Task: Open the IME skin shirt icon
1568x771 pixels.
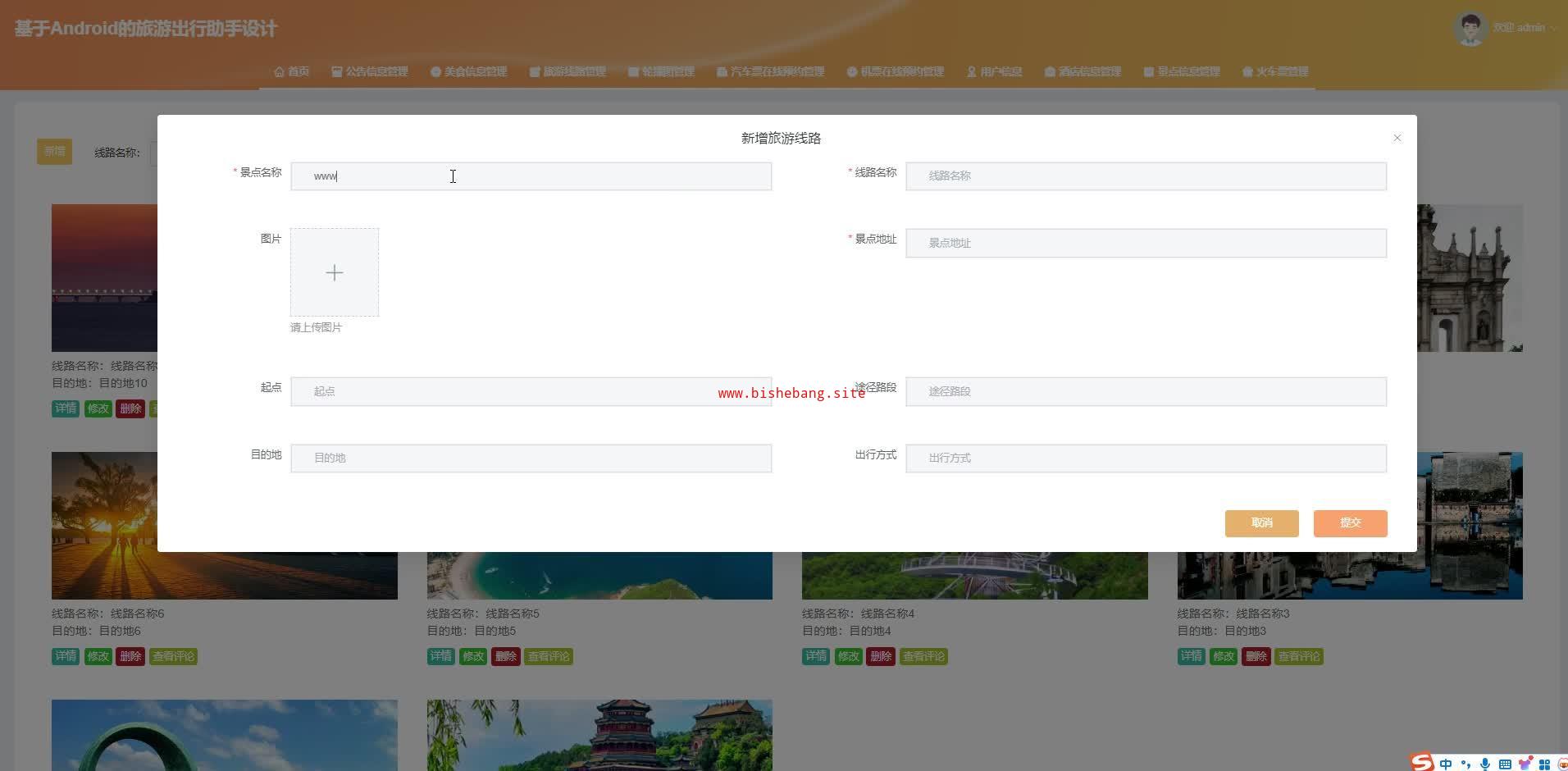Action: [1525, 764]
